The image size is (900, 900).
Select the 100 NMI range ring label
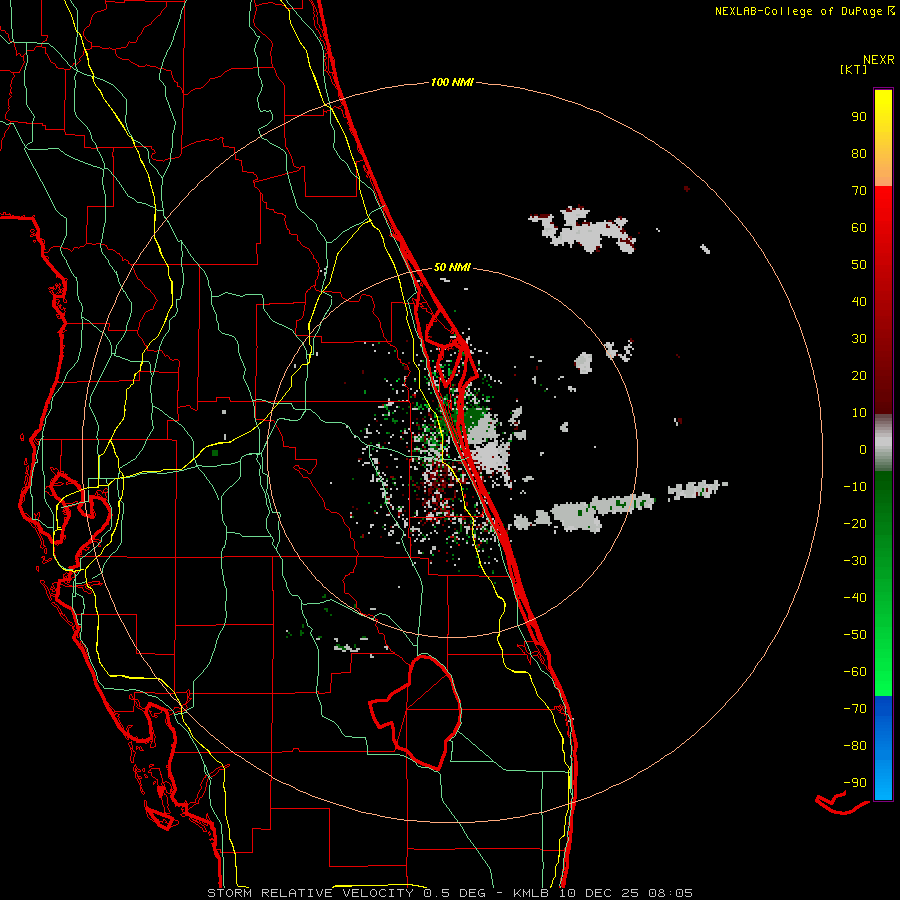pos(452,82)
